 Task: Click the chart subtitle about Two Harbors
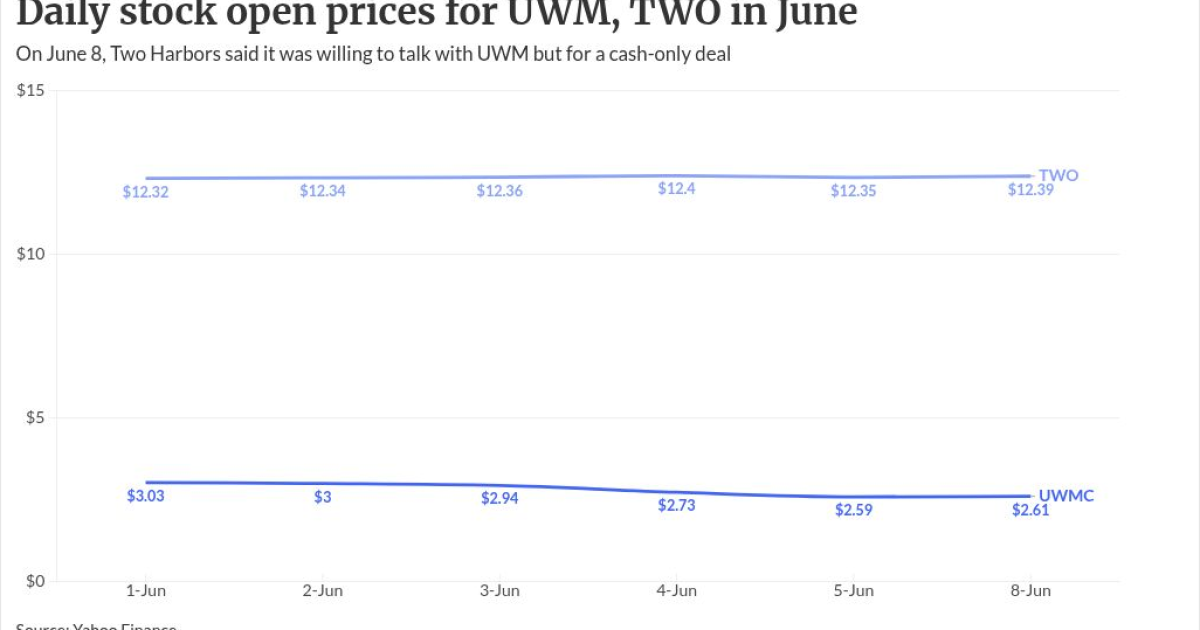pyautogui.click(x=373, y=54)
